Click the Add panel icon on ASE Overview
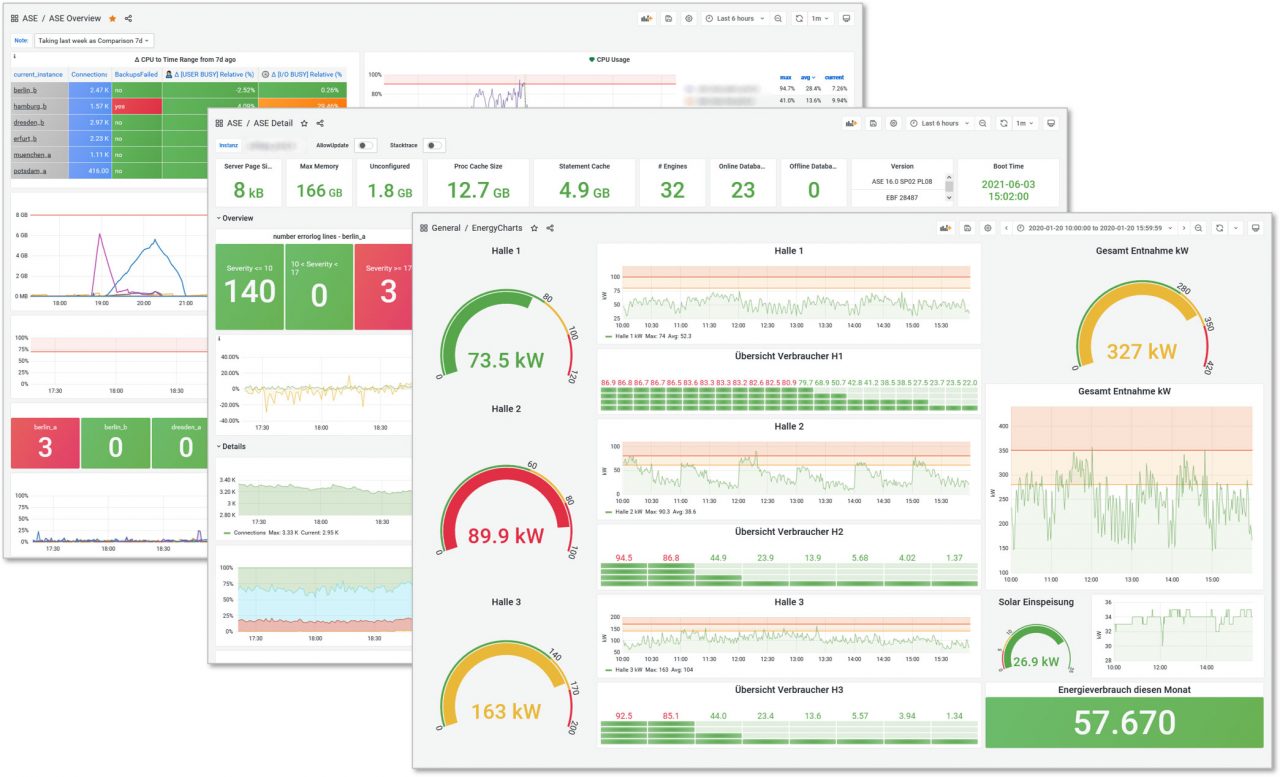 point(647,18)
